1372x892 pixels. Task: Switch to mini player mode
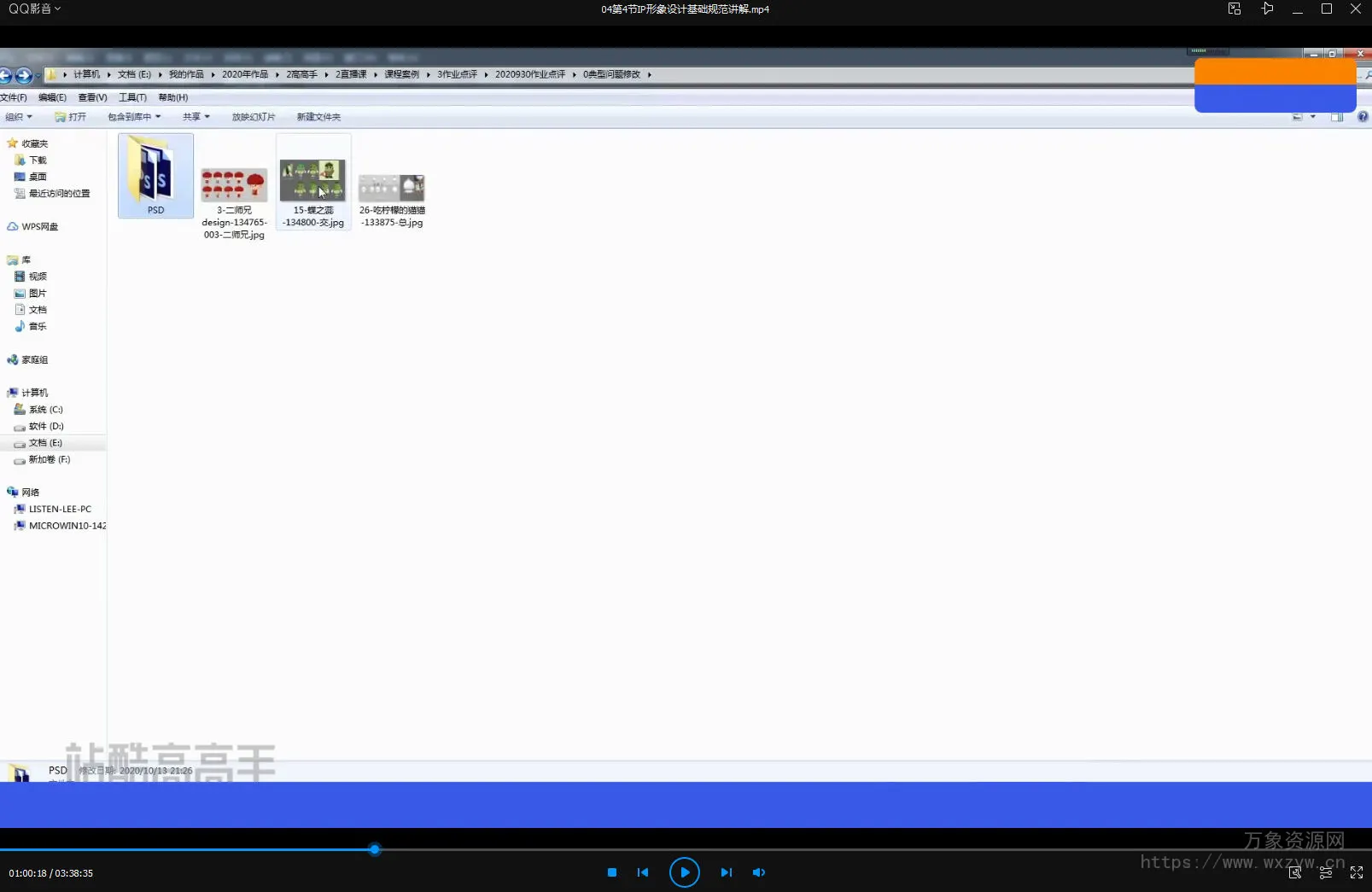[1235, 9]
